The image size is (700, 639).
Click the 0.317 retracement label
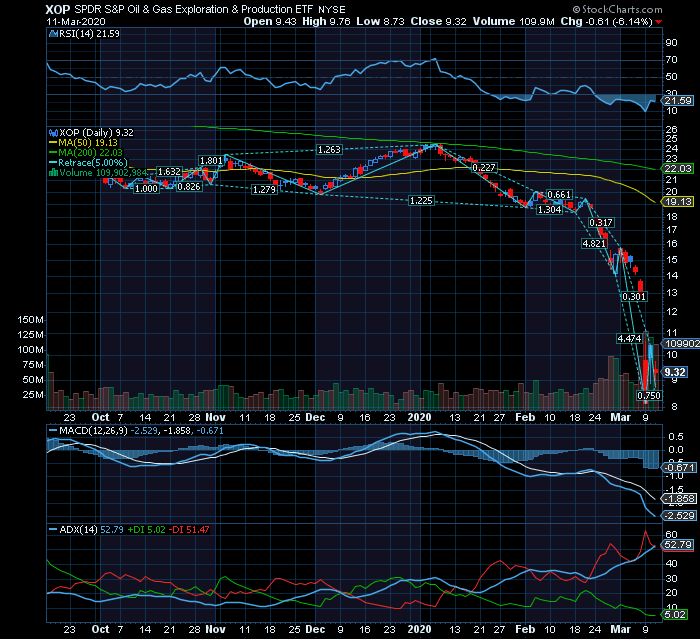(x=601, y=222)
